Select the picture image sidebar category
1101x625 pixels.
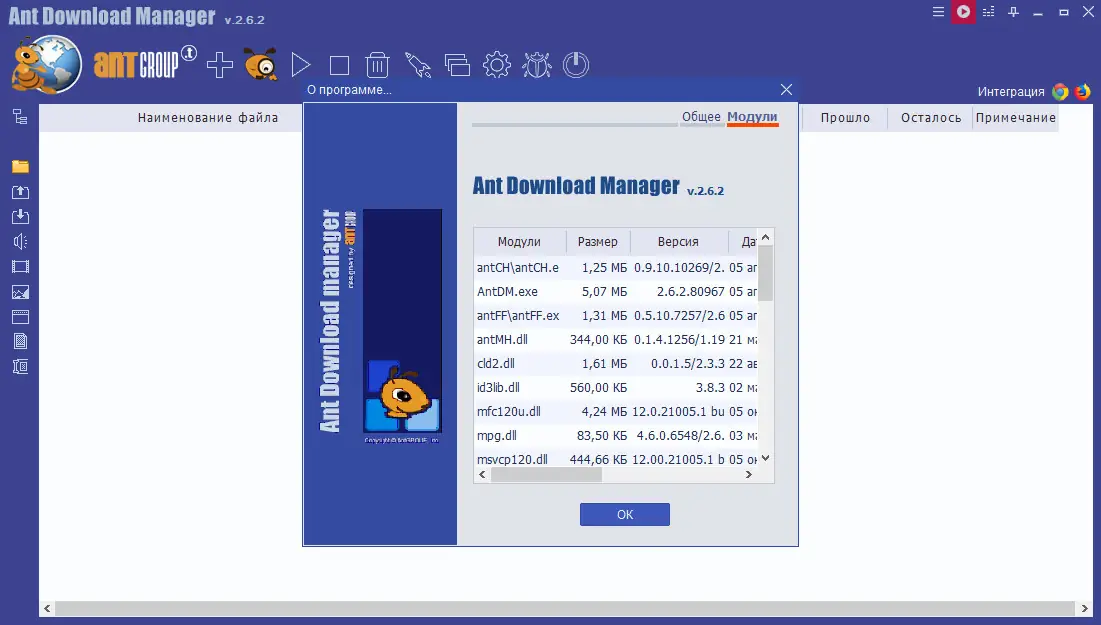point(20,292)
